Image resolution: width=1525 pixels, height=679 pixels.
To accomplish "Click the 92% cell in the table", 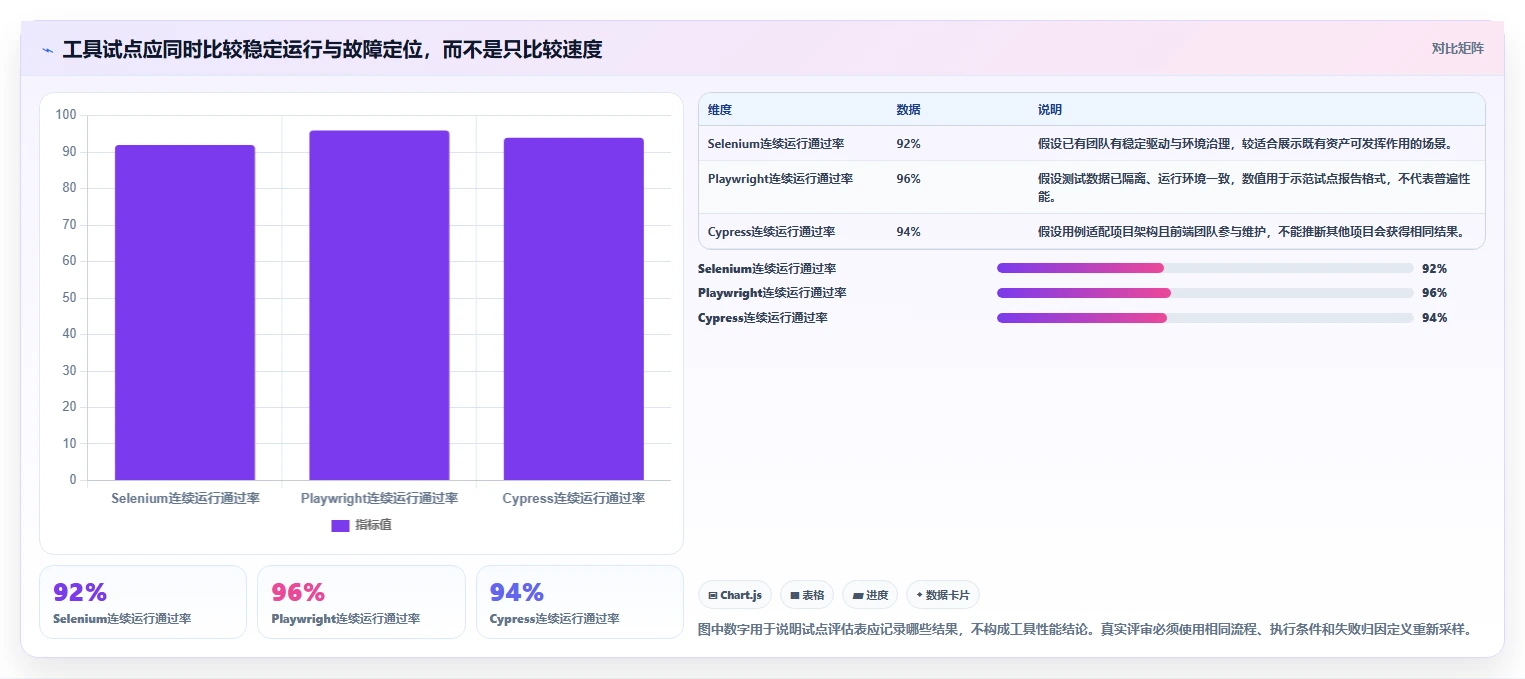I will [x=908, y=144].
